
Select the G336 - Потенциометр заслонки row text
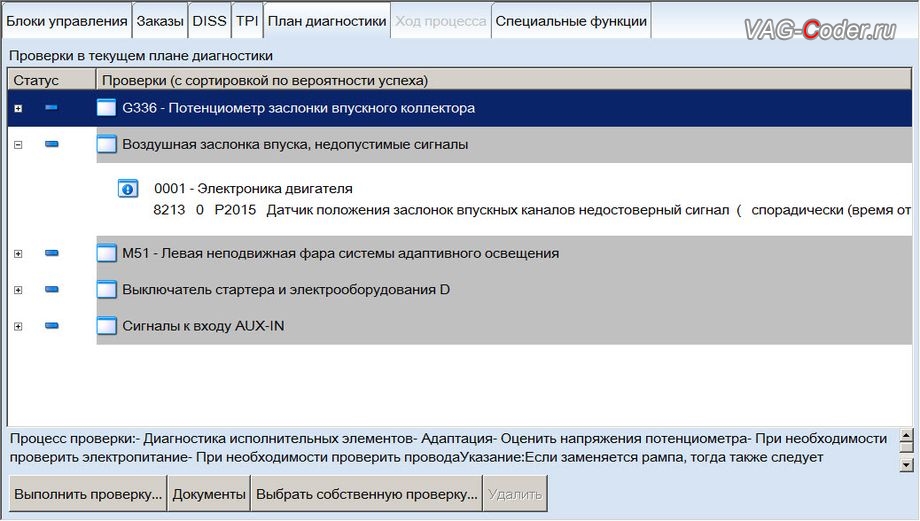click(x=299, y=108)
